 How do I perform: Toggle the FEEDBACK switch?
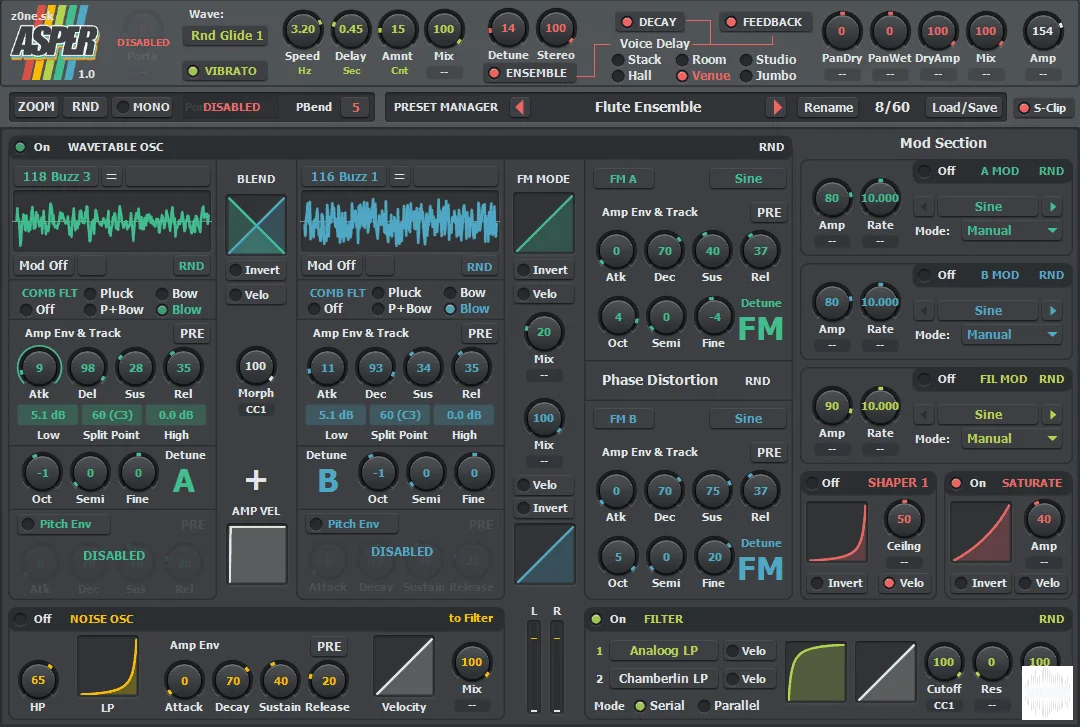tap(765, 22)
